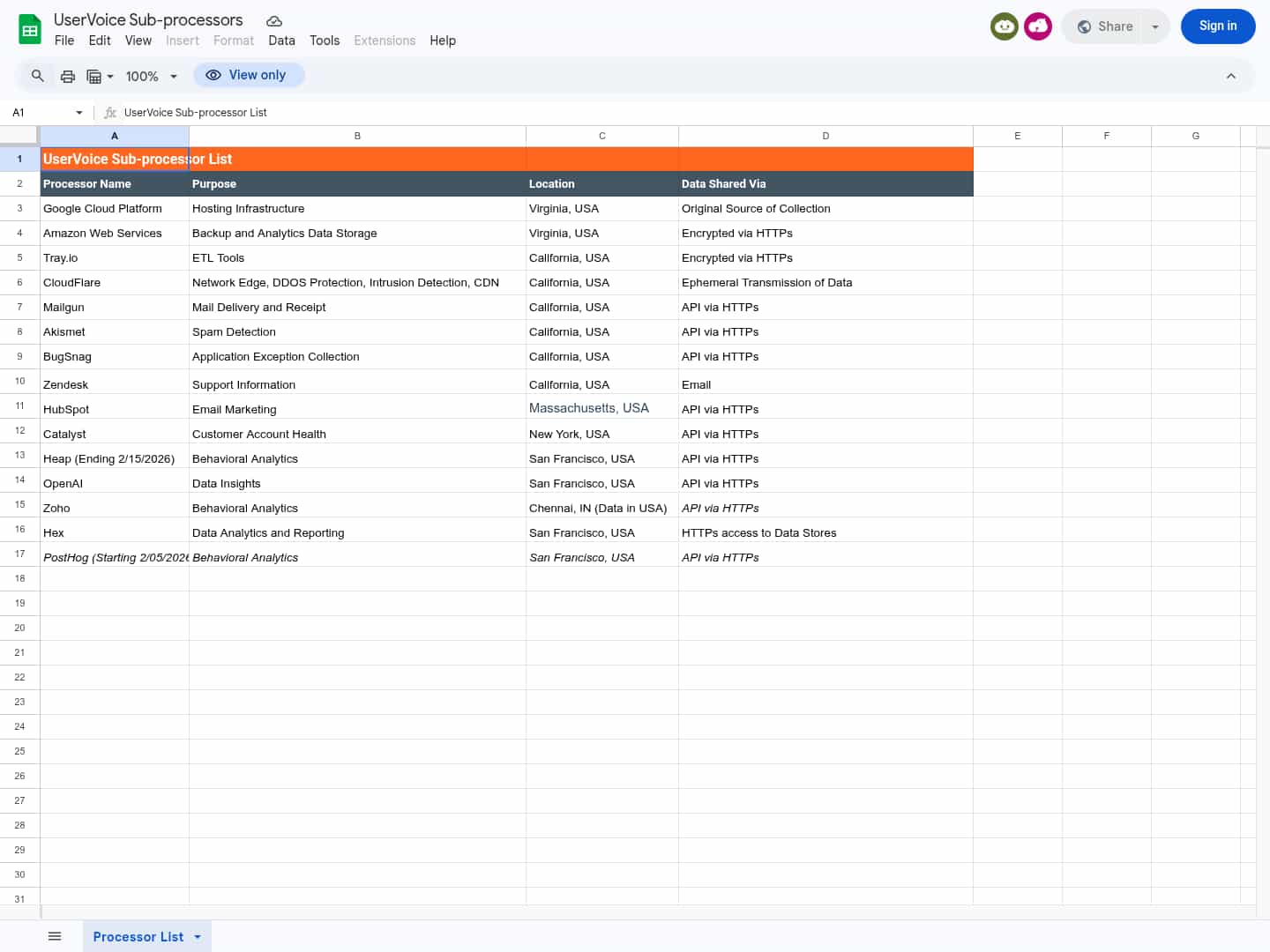Click the print icon
Viewport: 1270px width, 952px height.
point(68,76)
